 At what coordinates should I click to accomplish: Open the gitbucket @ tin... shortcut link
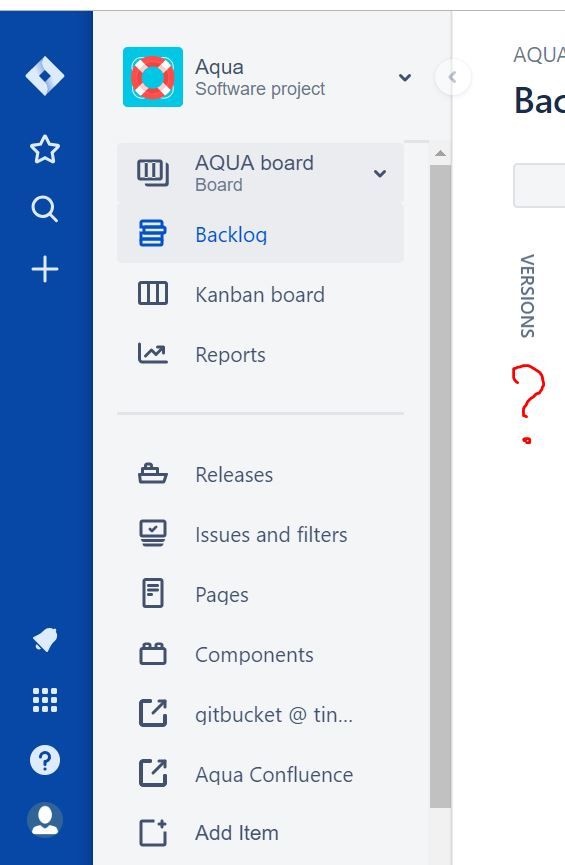[260, 714]
